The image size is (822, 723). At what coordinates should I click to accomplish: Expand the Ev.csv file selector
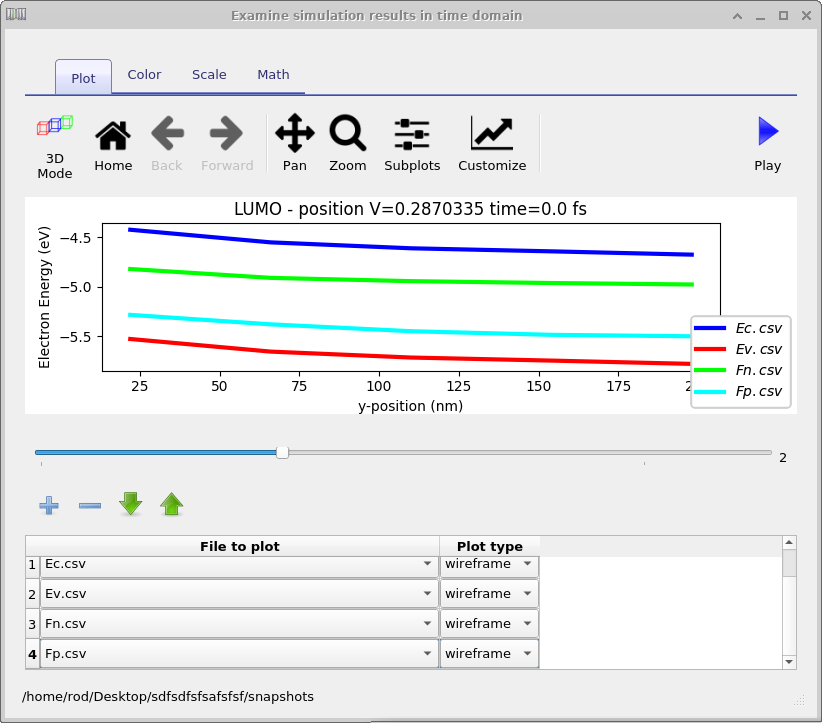coord(238,594)
